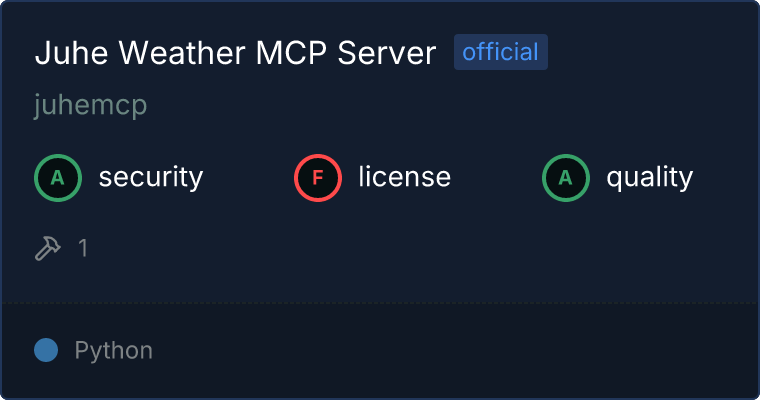Image resolution: width=760 pixels, height=400 pixels.
Task: Click the empty card area beside tool count
Action: tap(422, 248)
